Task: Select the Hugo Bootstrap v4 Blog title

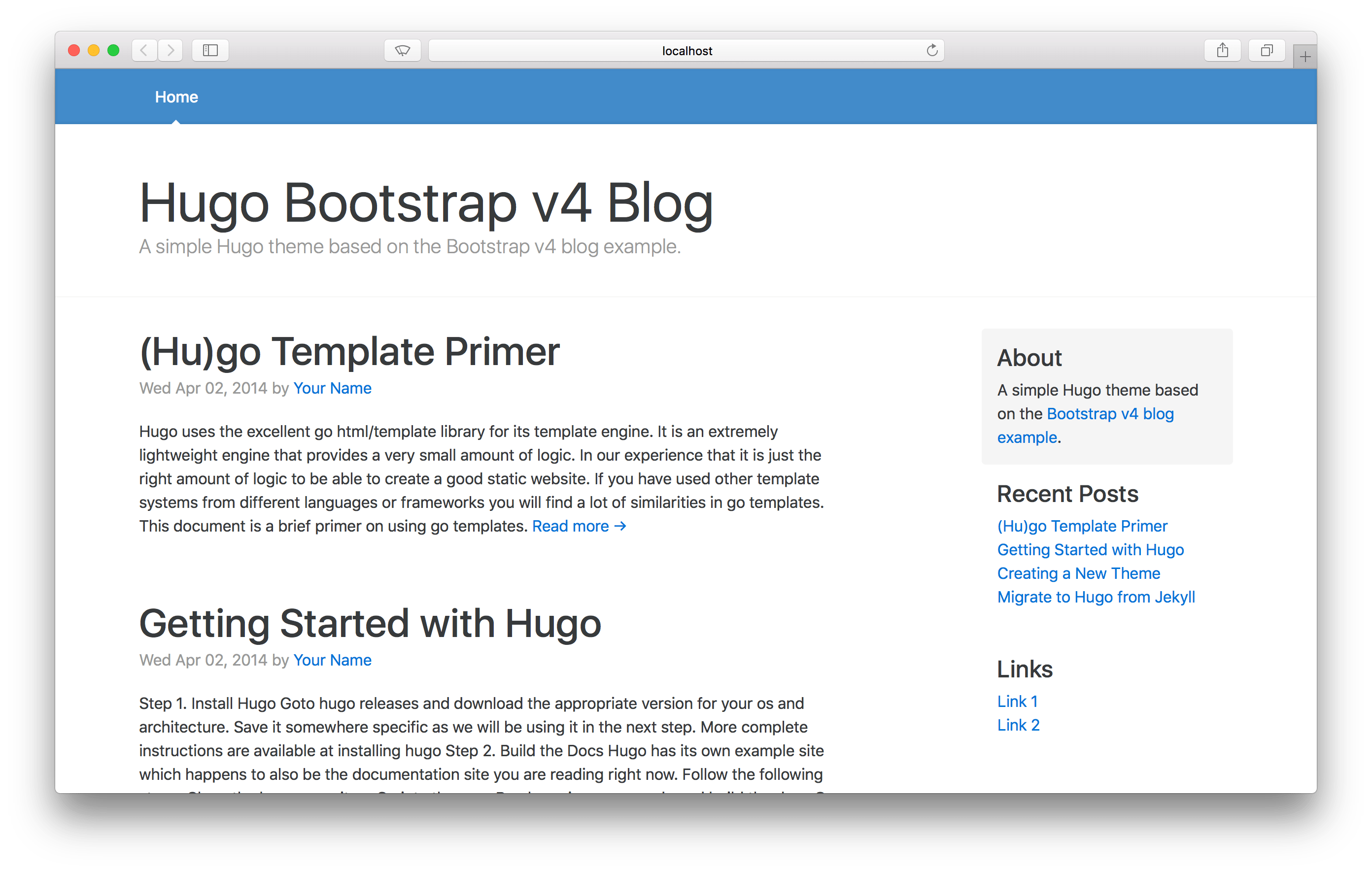Action: pyautogui.click(x=430, y=204)
